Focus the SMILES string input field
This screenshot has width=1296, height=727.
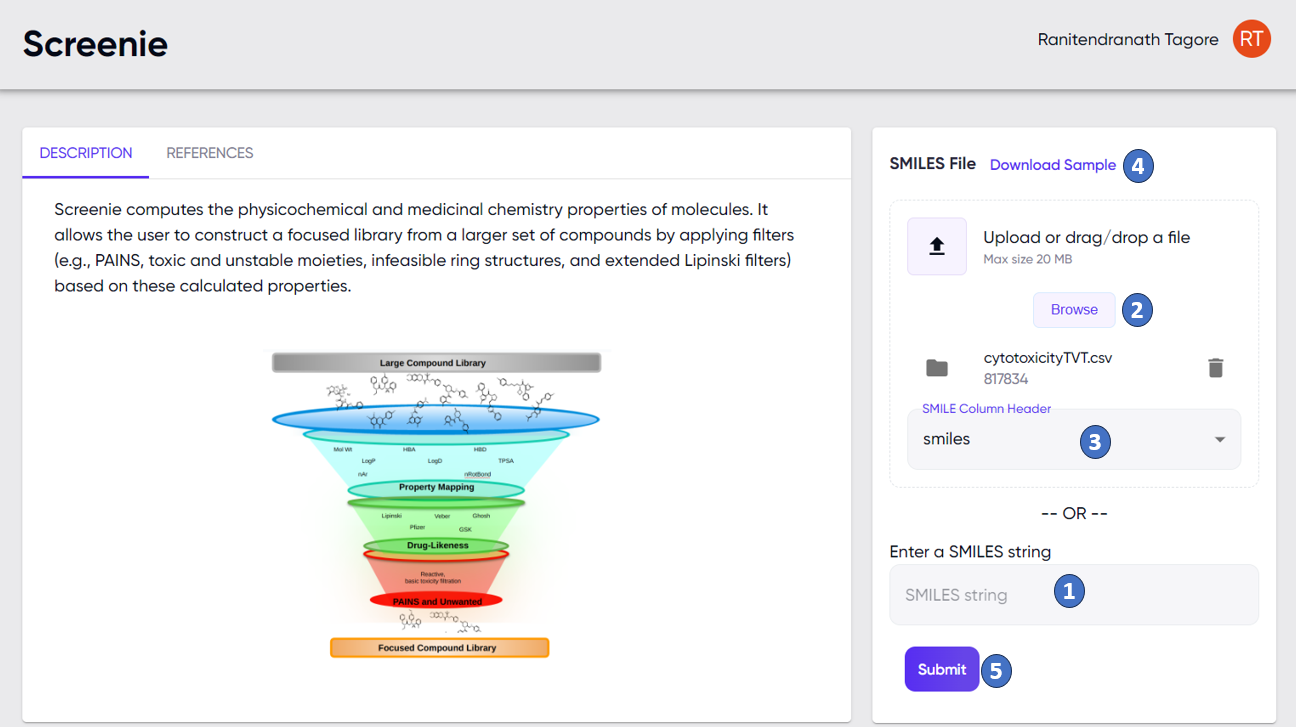[1074, 595]
